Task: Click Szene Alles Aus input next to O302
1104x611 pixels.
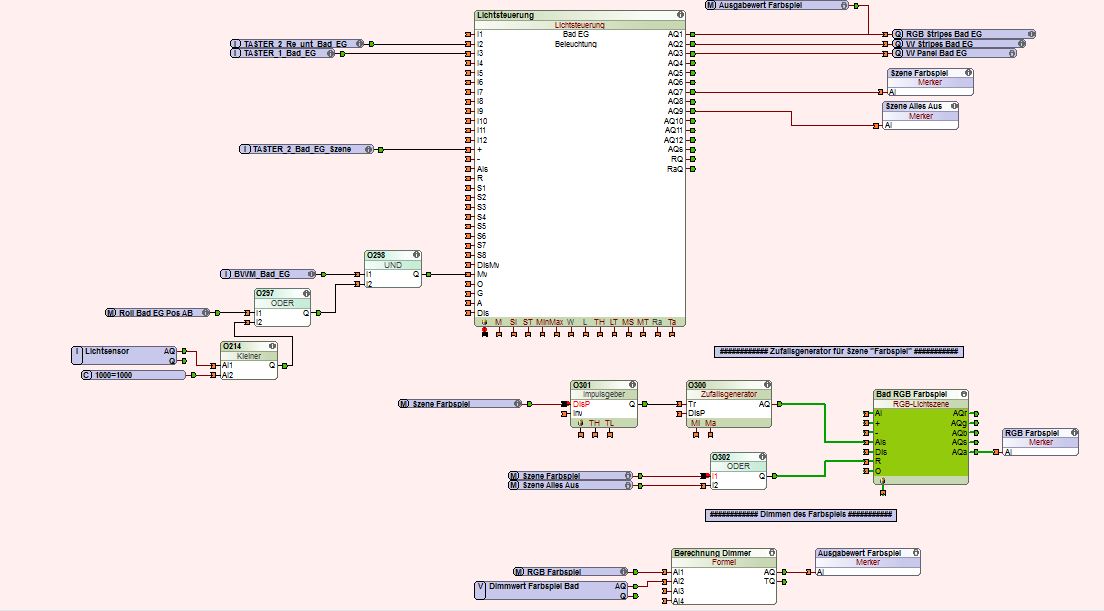Action: tap(571, 485)
